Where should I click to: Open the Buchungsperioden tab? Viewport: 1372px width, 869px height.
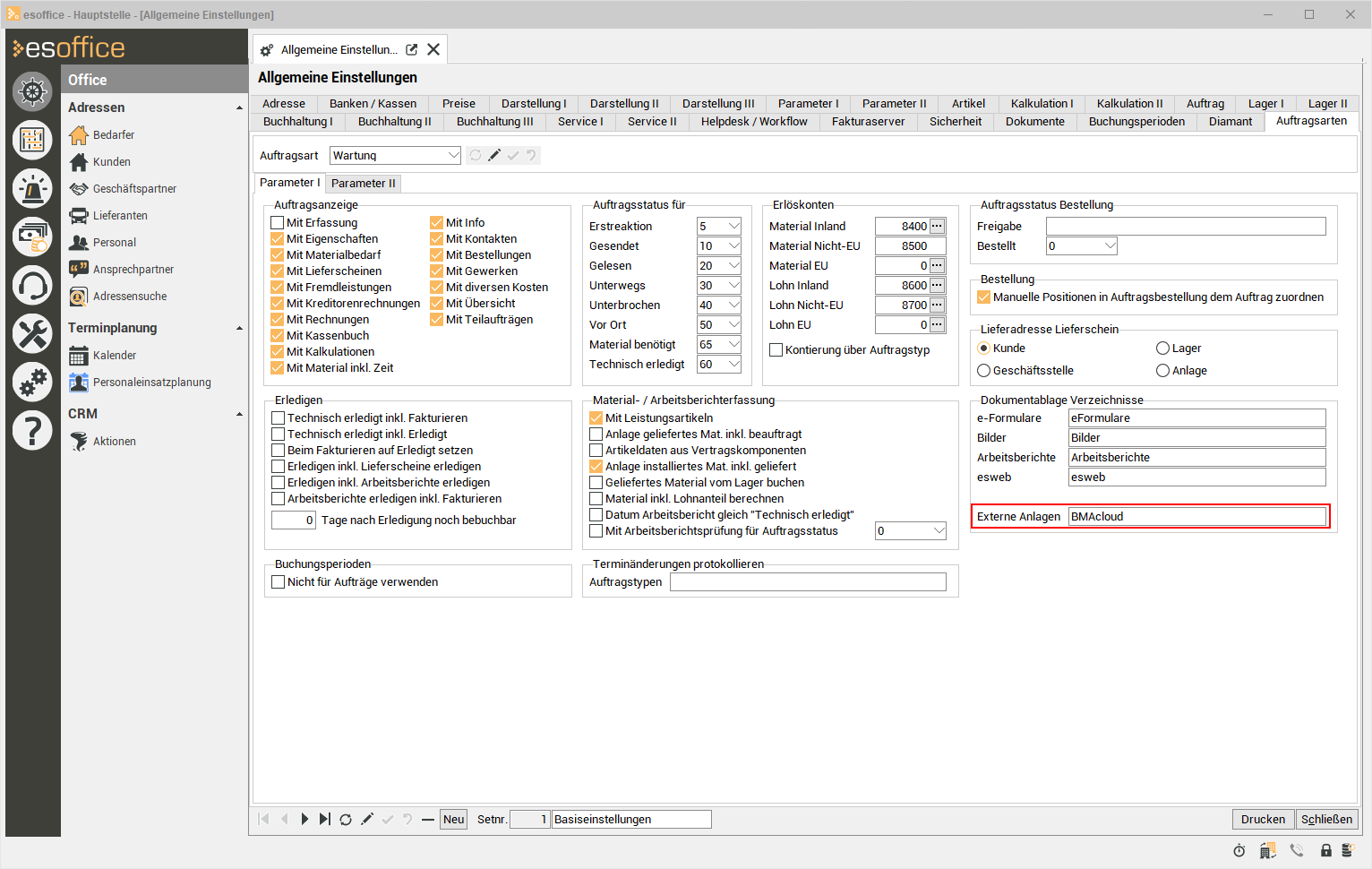click(1136, 122)
